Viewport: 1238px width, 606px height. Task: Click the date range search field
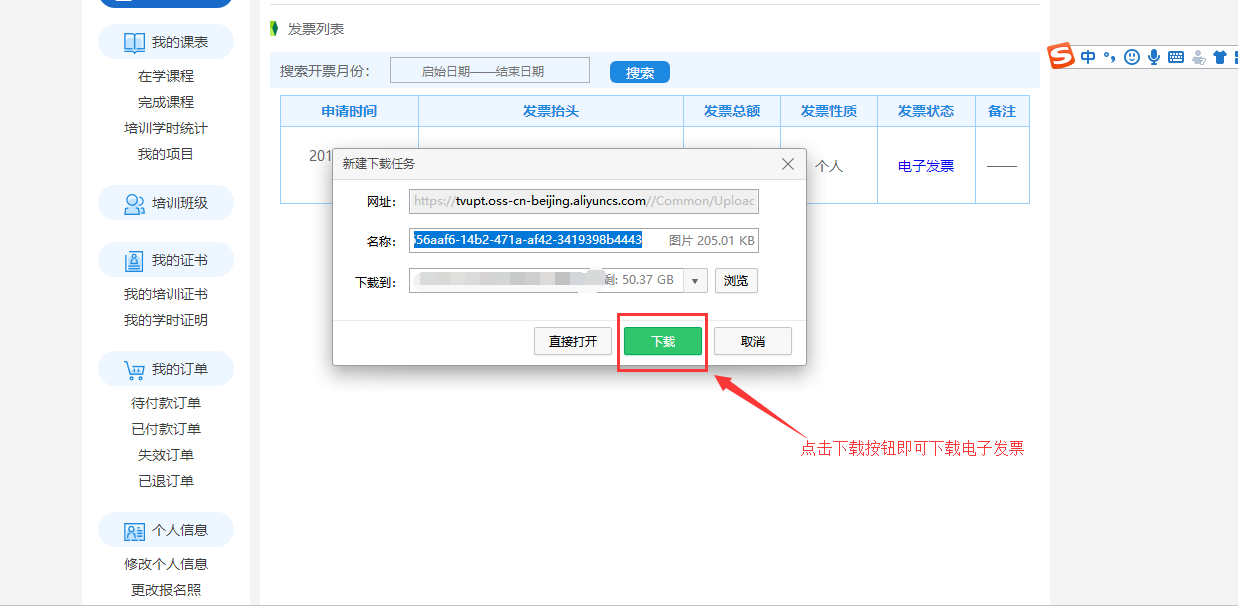coord(489,71)
